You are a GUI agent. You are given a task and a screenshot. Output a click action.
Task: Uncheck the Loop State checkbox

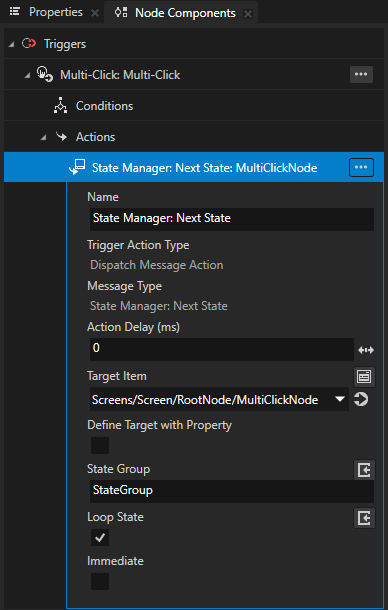pos(100,538)
